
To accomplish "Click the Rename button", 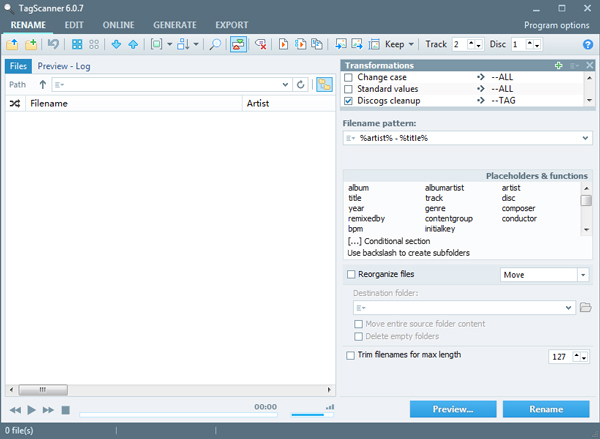I will coord(546,409).
